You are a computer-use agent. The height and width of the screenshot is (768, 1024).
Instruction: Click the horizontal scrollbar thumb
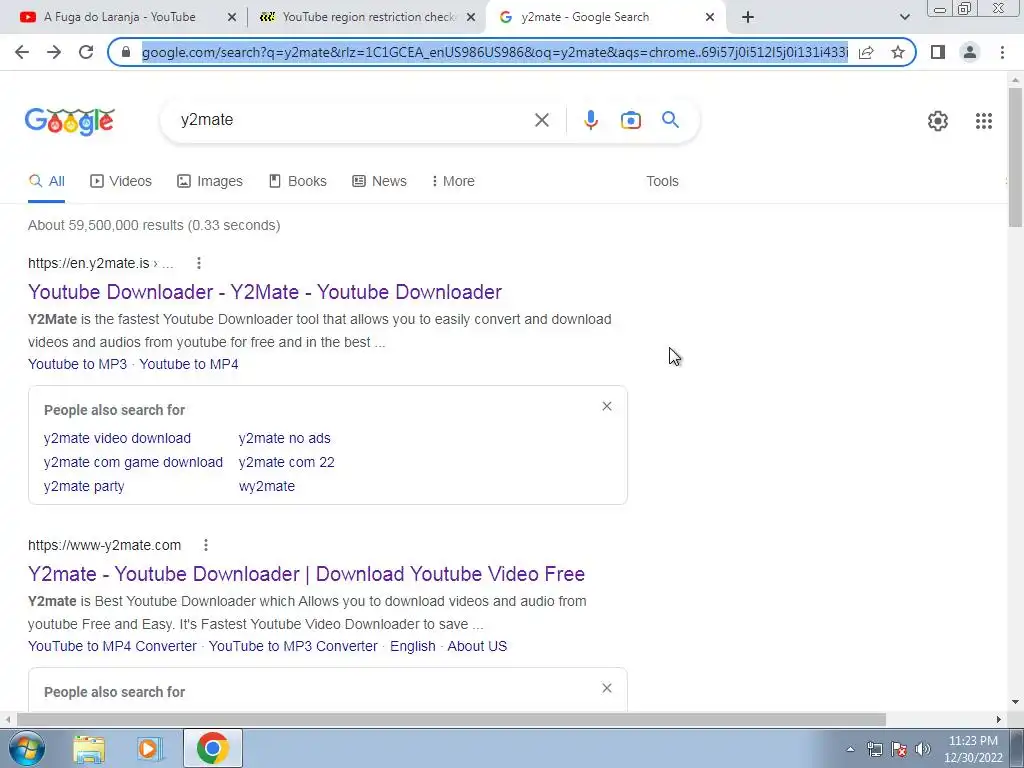coord(451,720)
